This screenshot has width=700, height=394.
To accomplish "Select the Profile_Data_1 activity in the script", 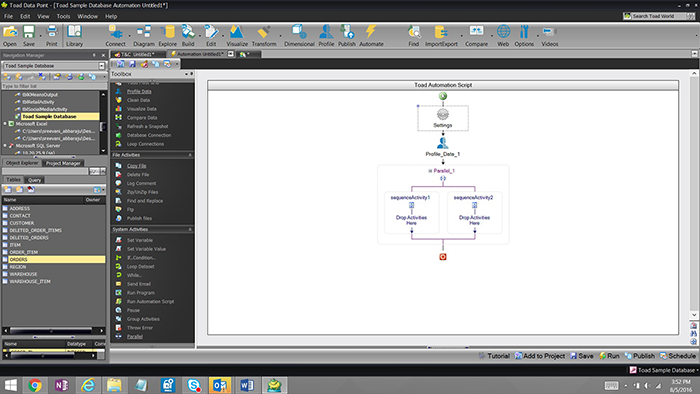I will click(x=442, y=147).
